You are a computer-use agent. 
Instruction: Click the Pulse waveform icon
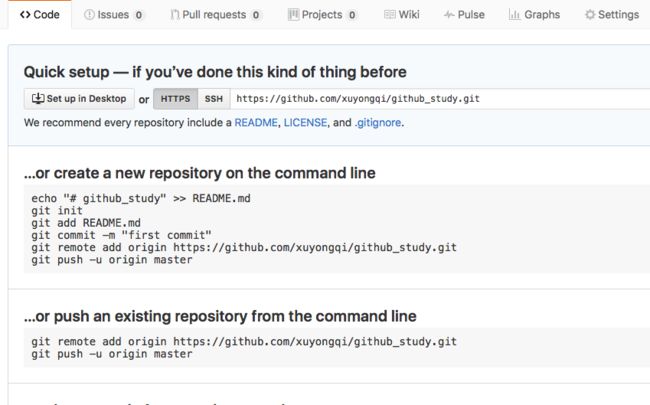449,15
